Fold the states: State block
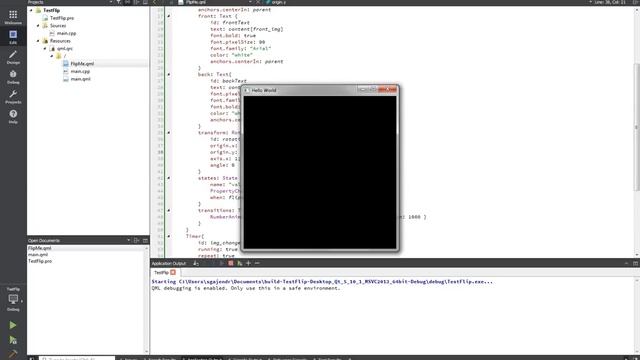Screen dimensions: 640x360 [169, 178]
